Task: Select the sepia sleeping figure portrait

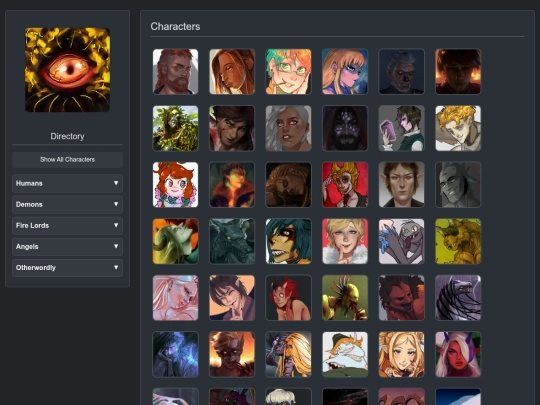Action: (288, 185)
